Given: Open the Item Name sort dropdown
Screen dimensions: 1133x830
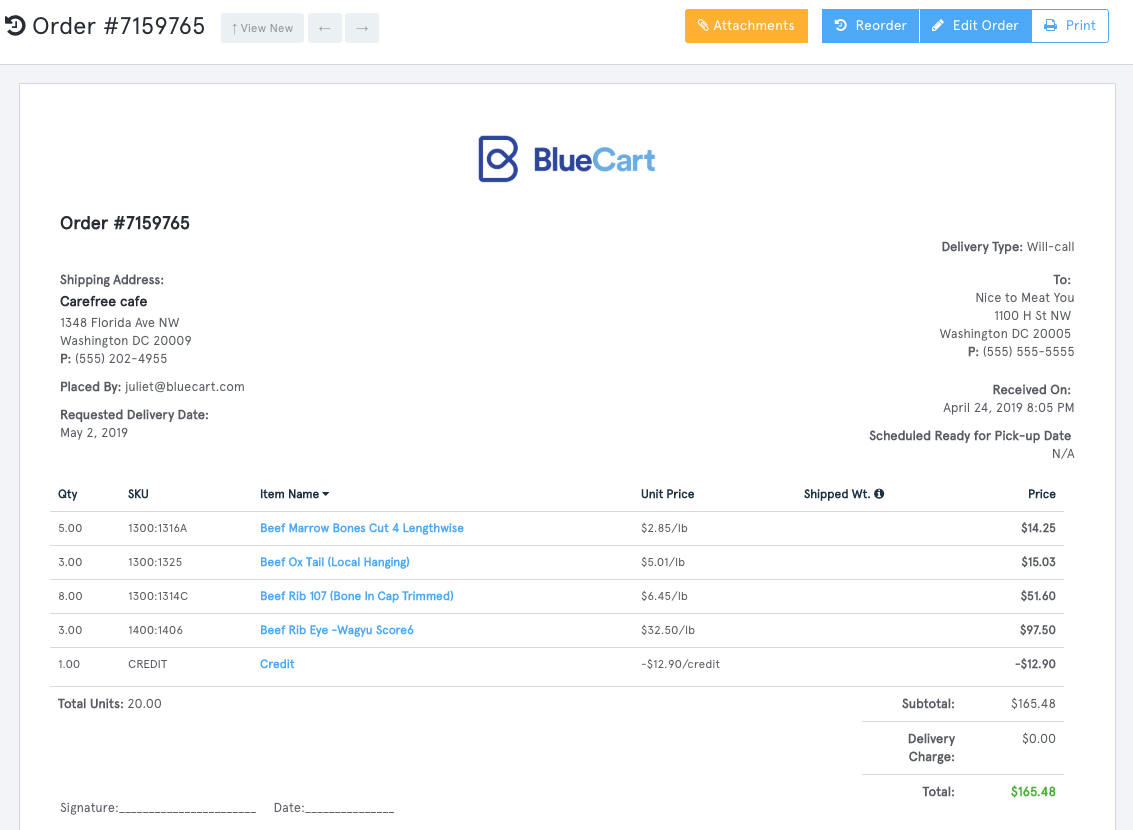Looking at the screenshot, I should coord(325,494).
